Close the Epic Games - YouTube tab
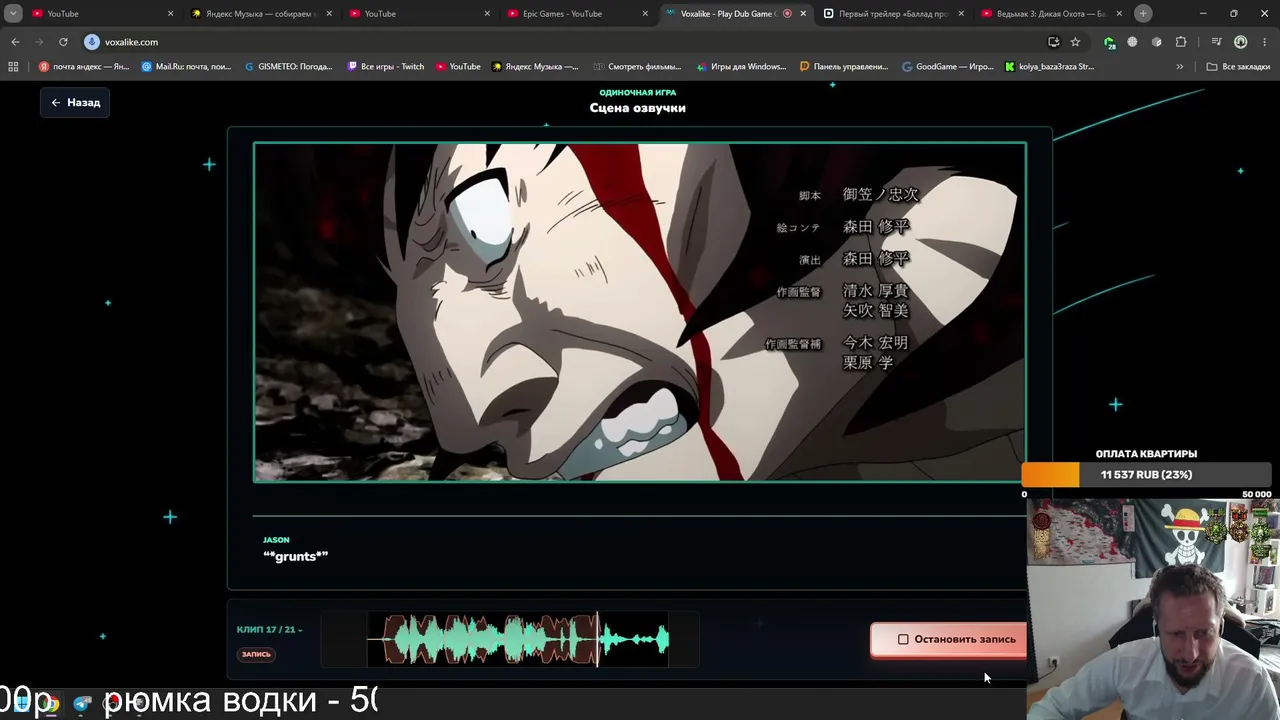Screen dimensions: 1280x720 click(645, 14)
